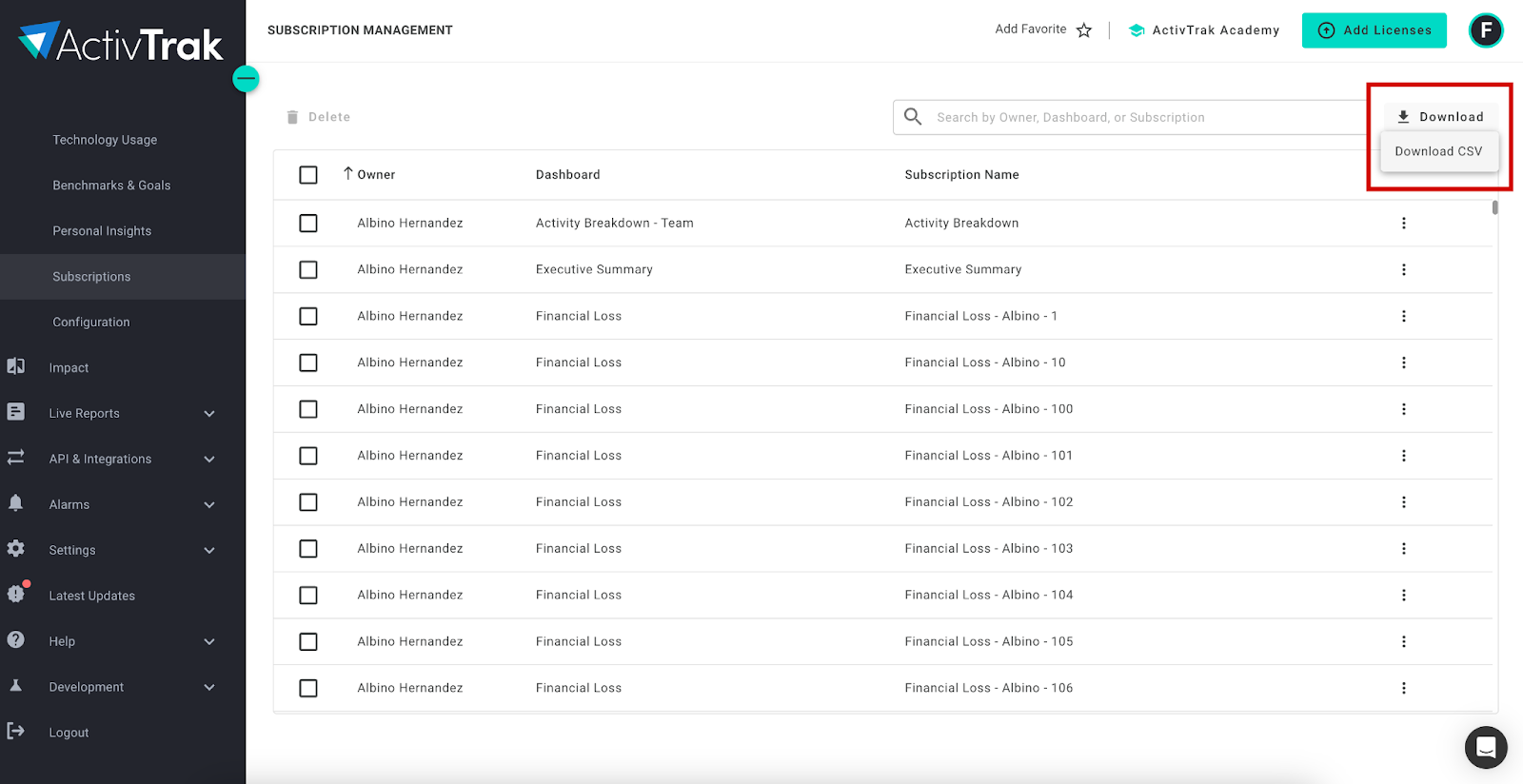Open options for Financial Loss - Albino - 101
The height and width of the screenshot is (784, 1523).
pyautogui.click(x=1403, y=456)
